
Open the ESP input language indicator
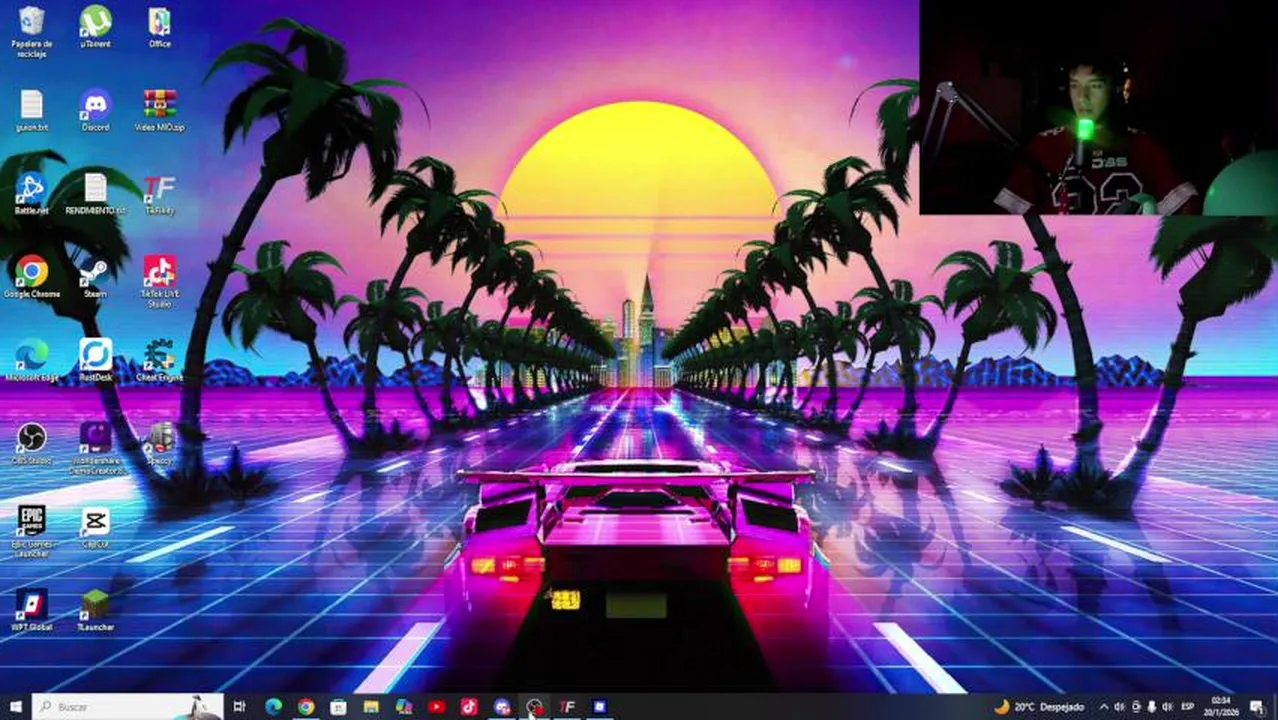tap(1188, 707)
